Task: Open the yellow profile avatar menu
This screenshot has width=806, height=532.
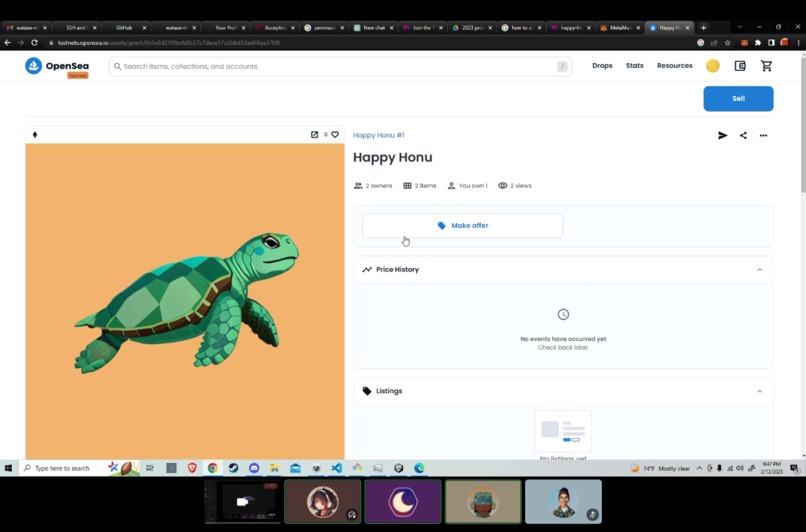Action: 712,66
